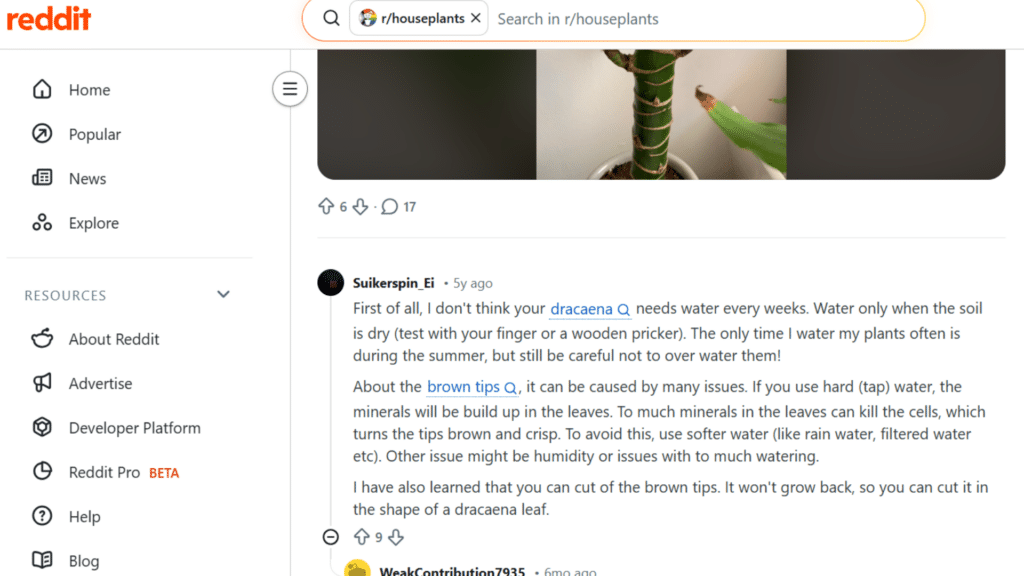Screen dimensions: 1024x576
Task: Open the Home feed
Action: [88, 89]
